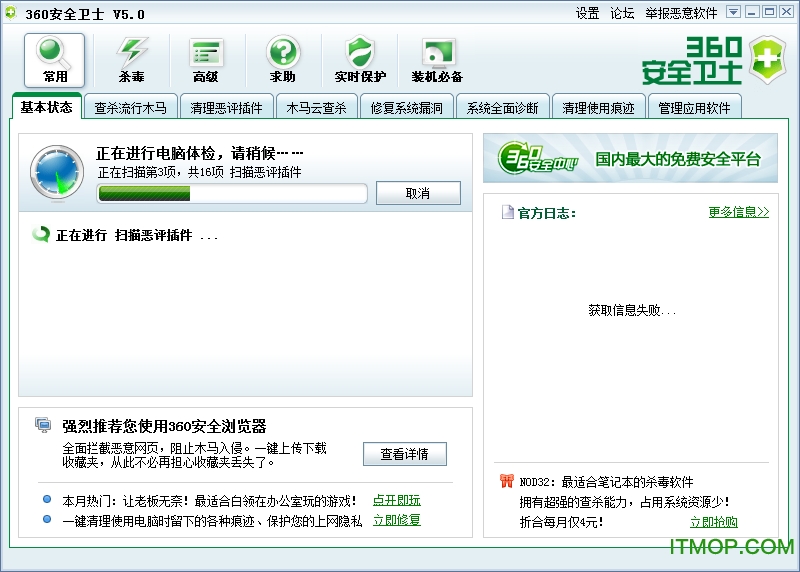The image size is (800, 572).
Task: Open the 杀毒 antivirus section
Action: coord(131,60)
